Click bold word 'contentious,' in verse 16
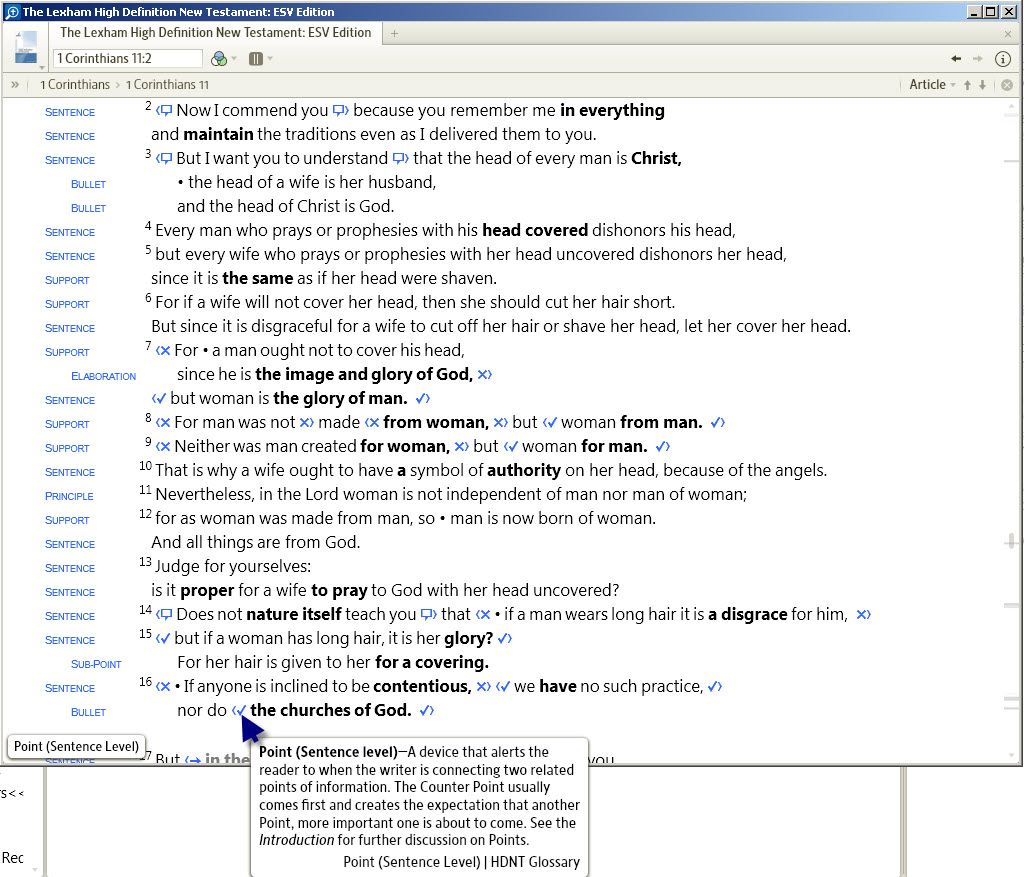The height and width of the screenshot is (877, 1024). (422, 686)
